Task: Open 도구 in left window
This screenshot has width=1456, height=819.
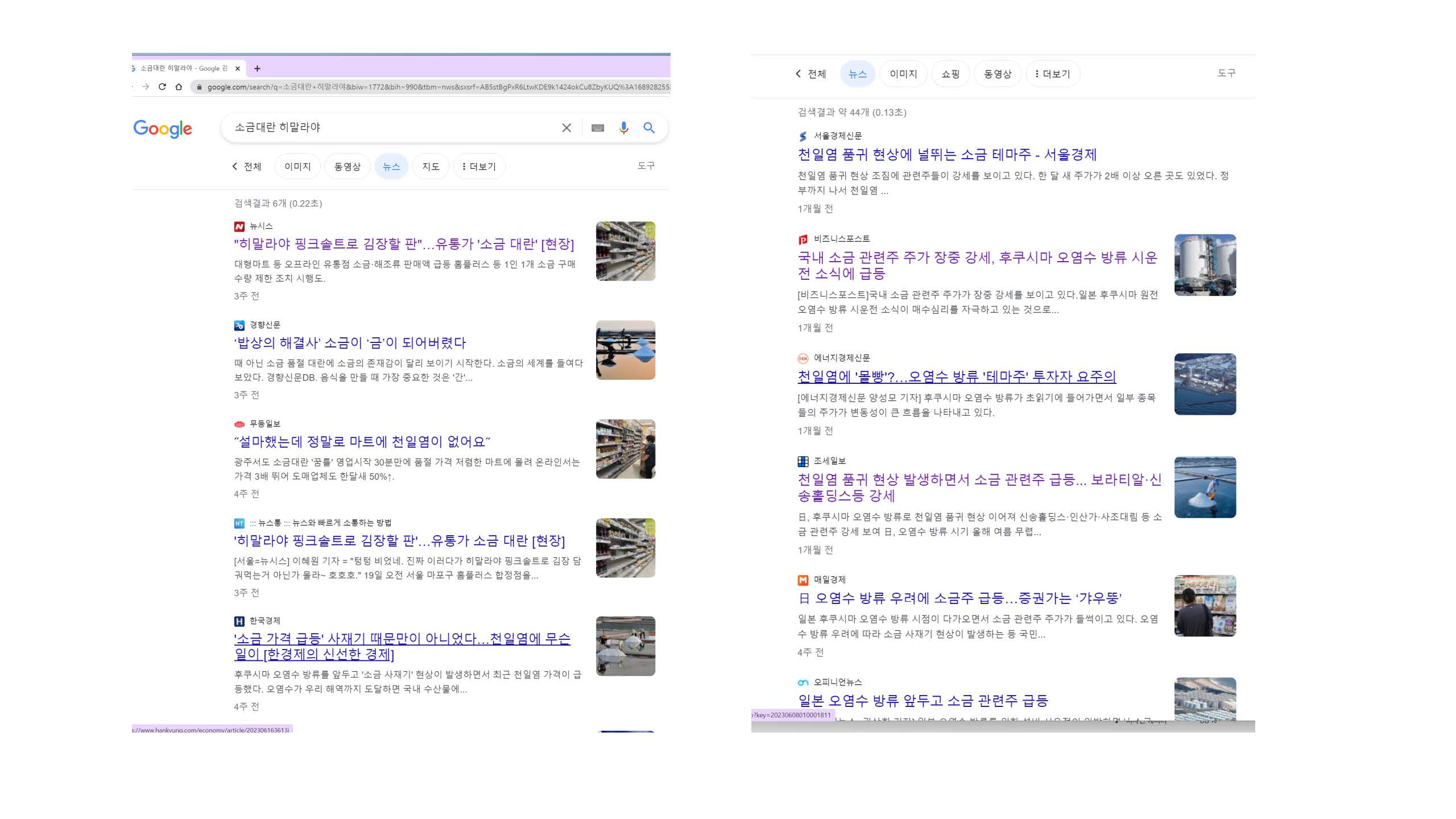Action: pyautogui.click(x=646, y=166)
